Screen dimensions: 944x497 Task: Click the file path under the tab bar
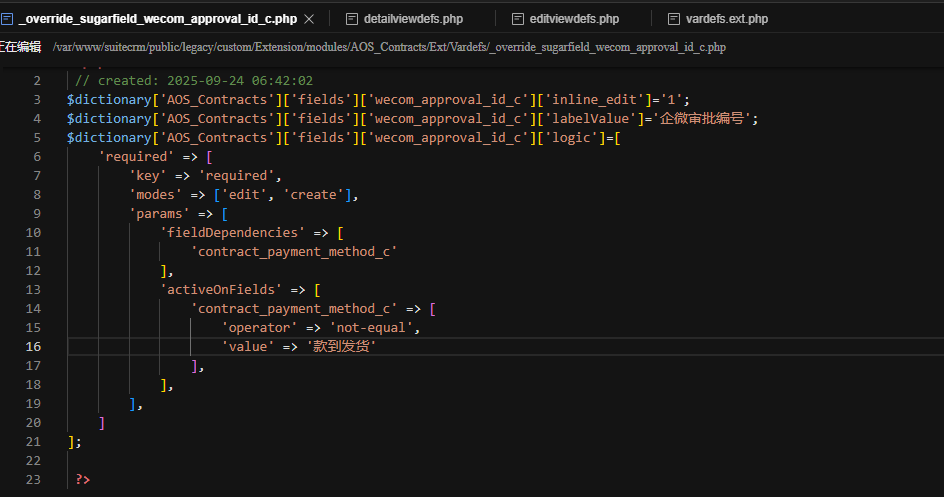pyautogui.click(x=389, y=47)
